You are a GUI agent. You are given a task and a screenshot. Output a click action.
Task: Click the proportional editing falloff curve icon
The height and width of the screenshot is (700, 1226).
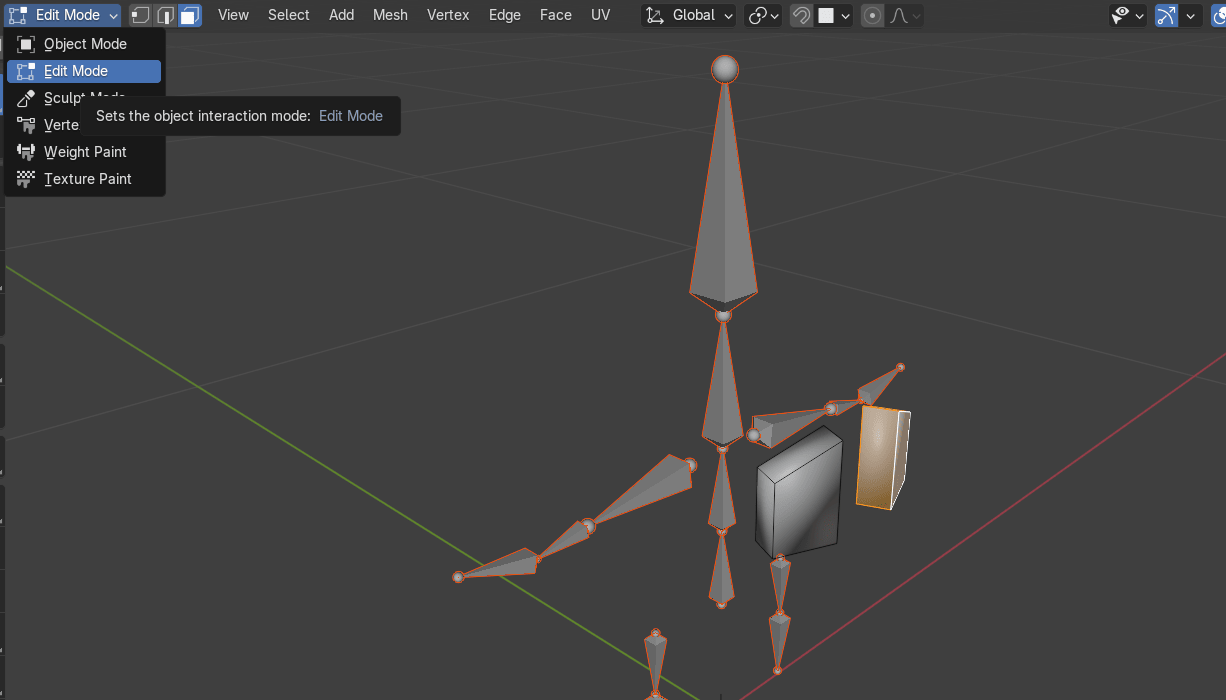point(905,15)
